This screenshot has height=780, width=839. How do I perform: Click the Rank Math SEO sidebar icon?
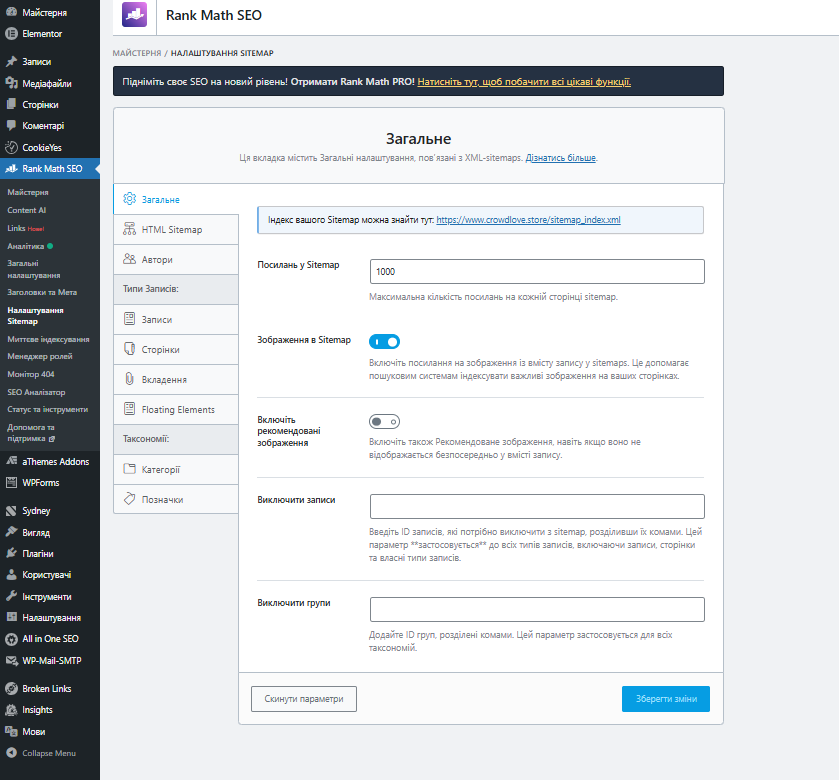[11, 169]
